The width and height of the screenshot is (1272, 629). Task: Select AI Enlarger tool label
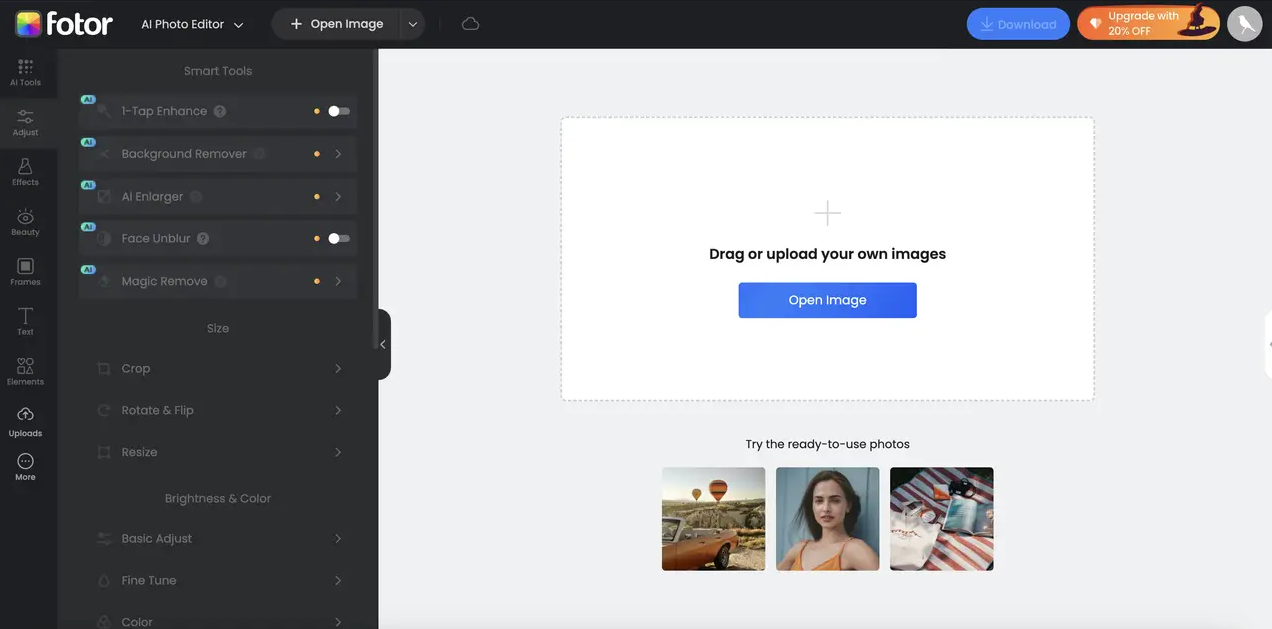pyautogui.click(x=152, y=197)
